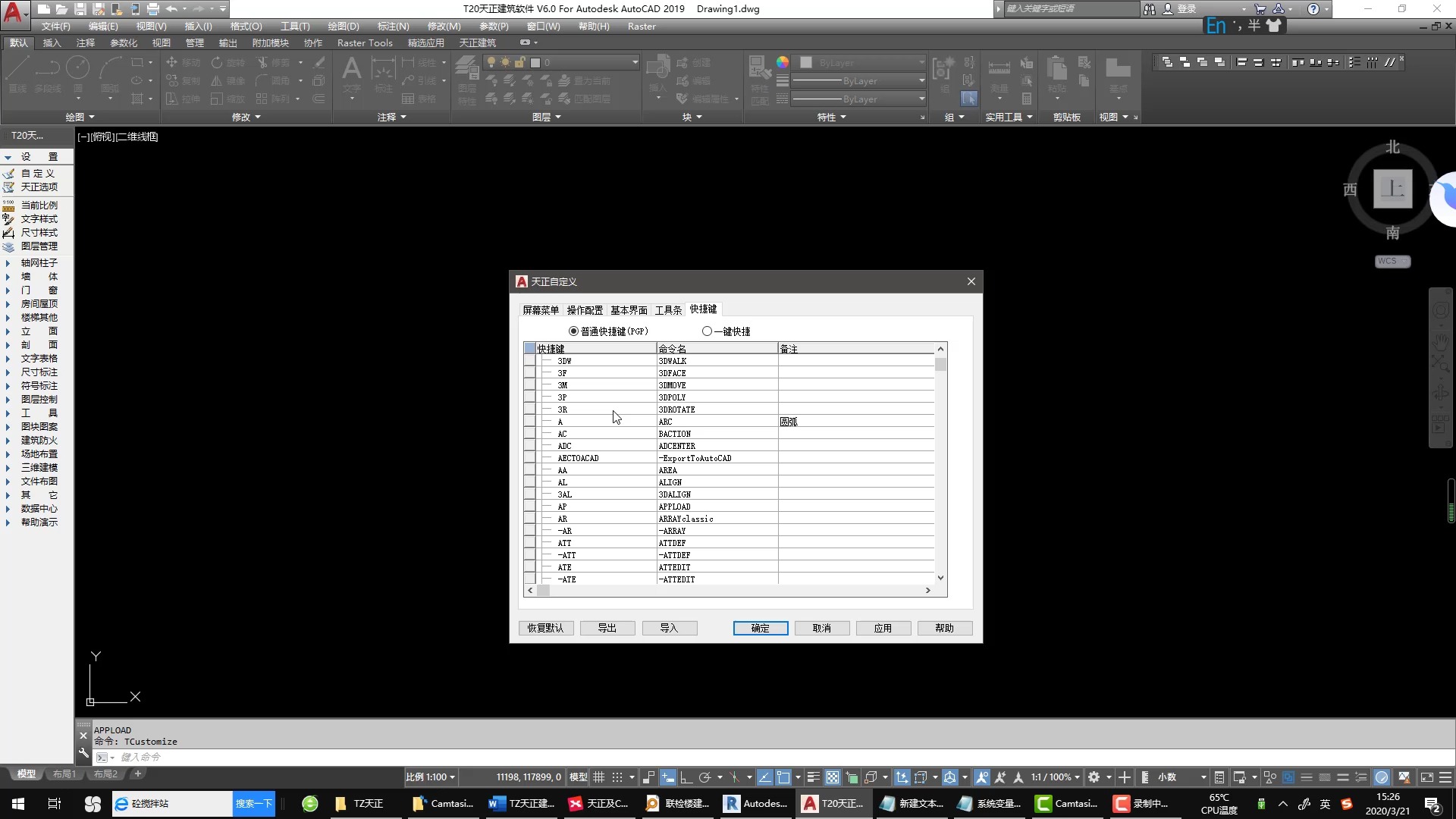Click the Quick Properties icon in status bar
This screenshot has height=819, width=1456.
[1219, 777]
